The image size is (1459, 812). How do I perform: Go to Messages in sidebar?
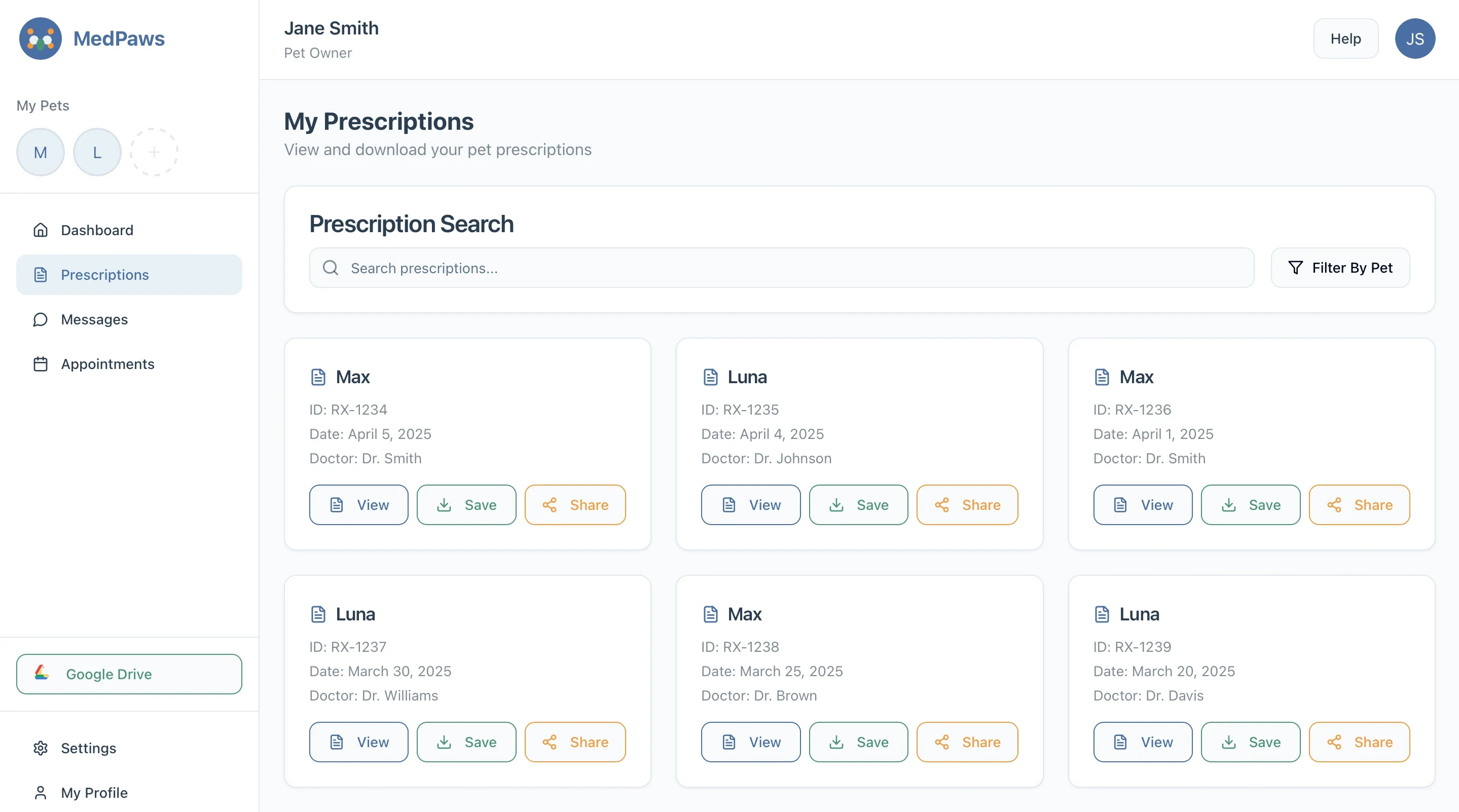click(129, 319)
